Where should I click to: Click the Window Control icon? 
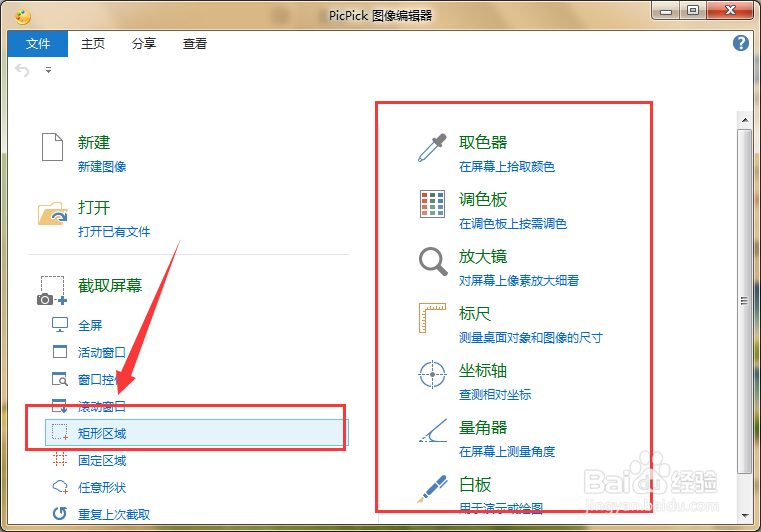point(60,379)
